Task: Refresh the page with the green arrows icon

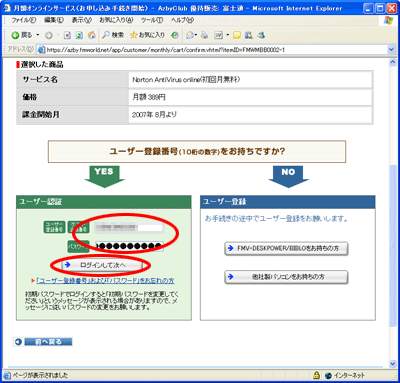Action: [x=79, y=35]
